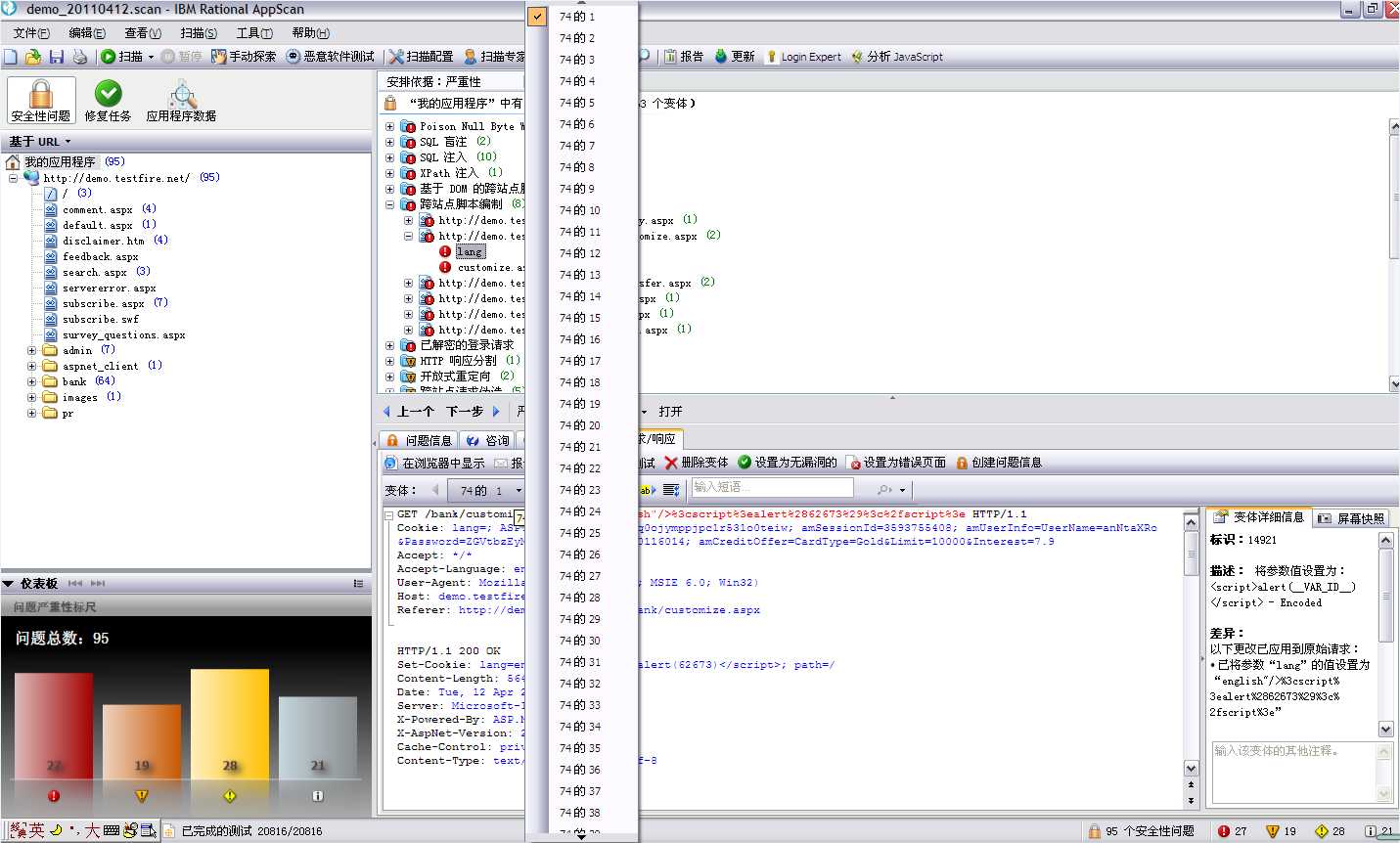Open the 基于 URL view dropdown
Image resolution: width=1400 pixels, height=843 pixels.
click(x=40, y=142)
